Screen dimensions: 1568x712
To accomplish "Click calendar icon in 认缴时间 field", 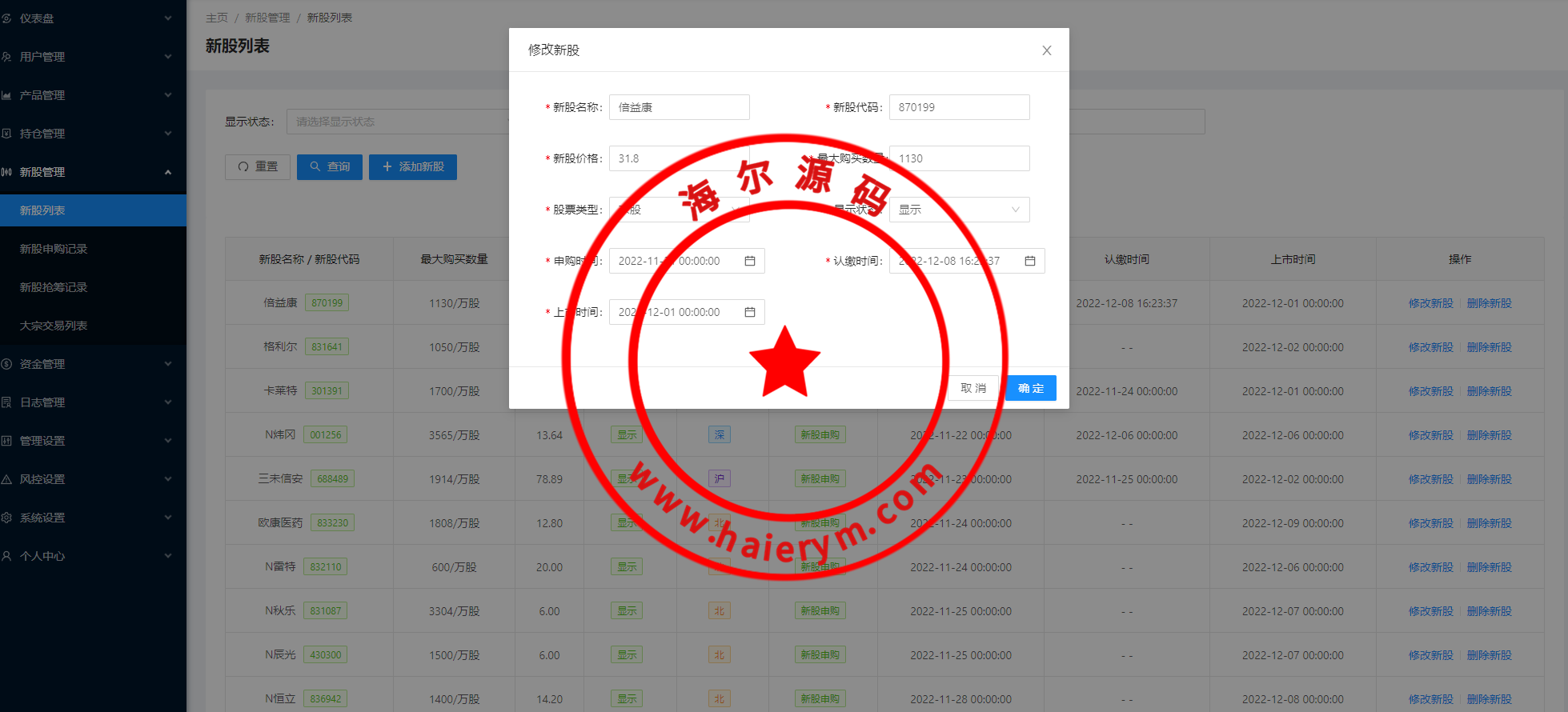I will tap(1030, 261).
